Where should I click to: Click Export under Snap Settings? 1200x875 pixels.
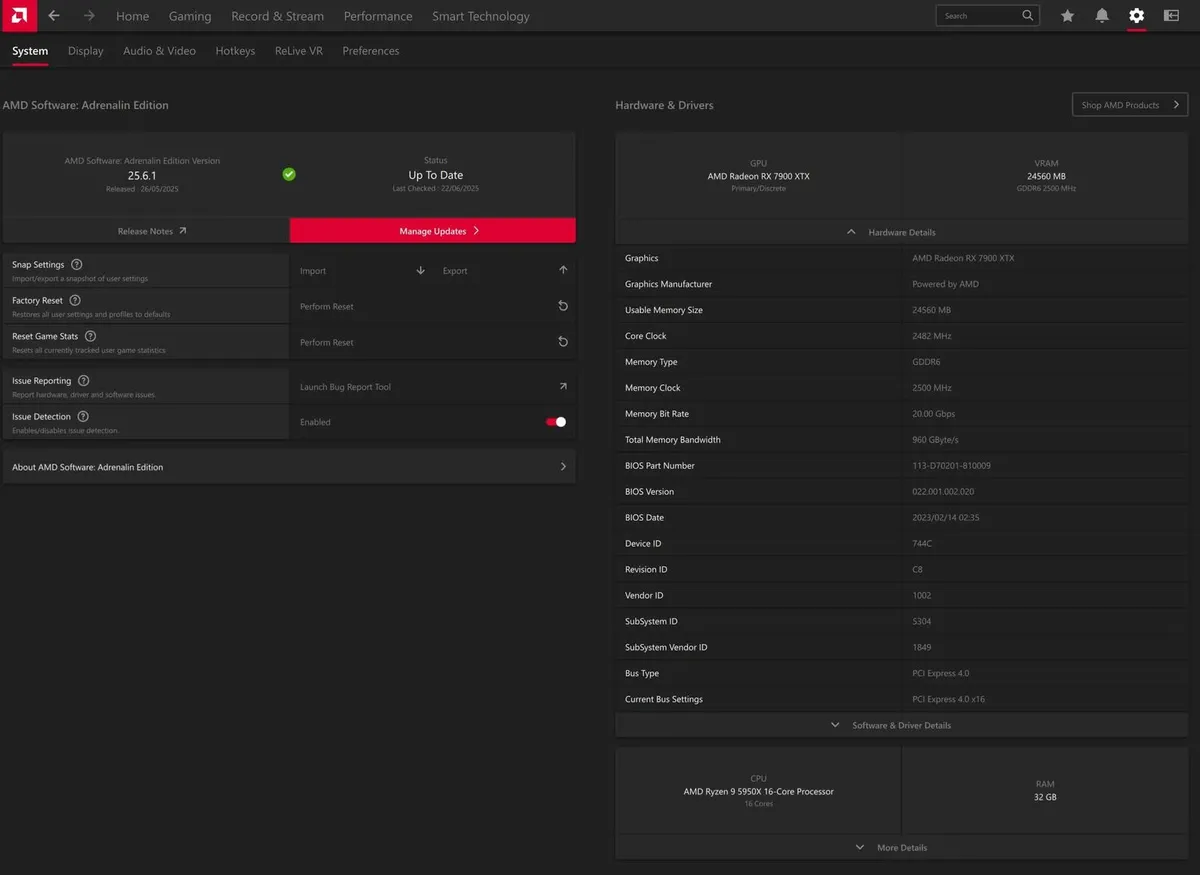tap(455, 271)
